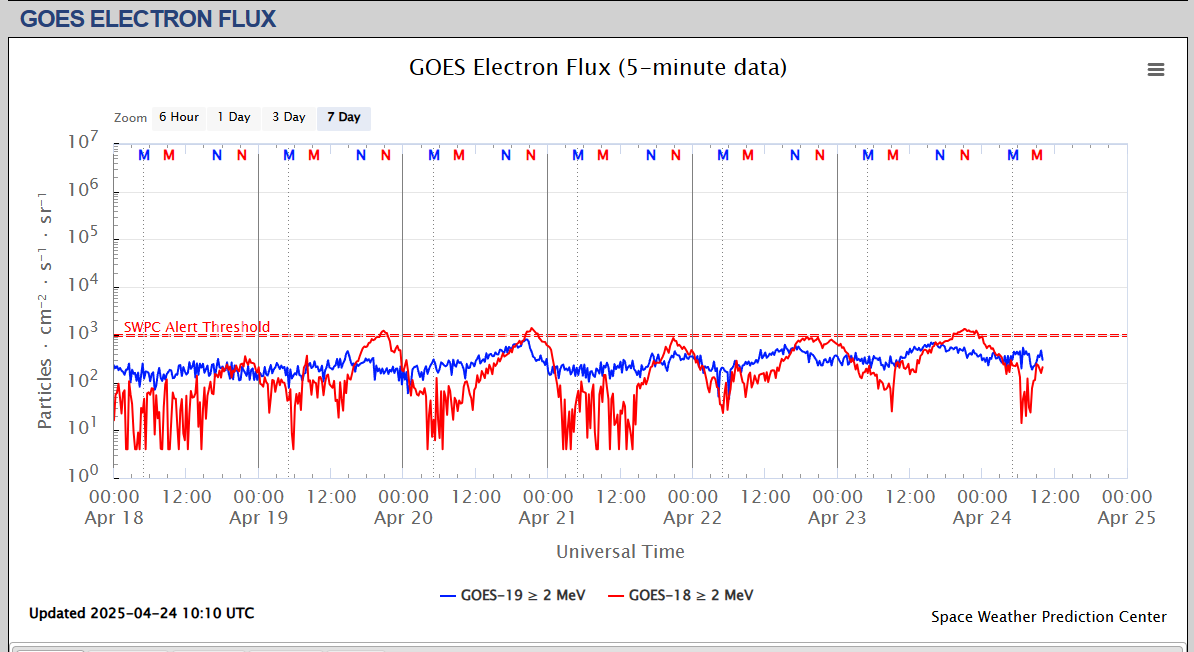Click the Universal Time axis title
This screenshot has height=652, width=1194.
(621, 551)
